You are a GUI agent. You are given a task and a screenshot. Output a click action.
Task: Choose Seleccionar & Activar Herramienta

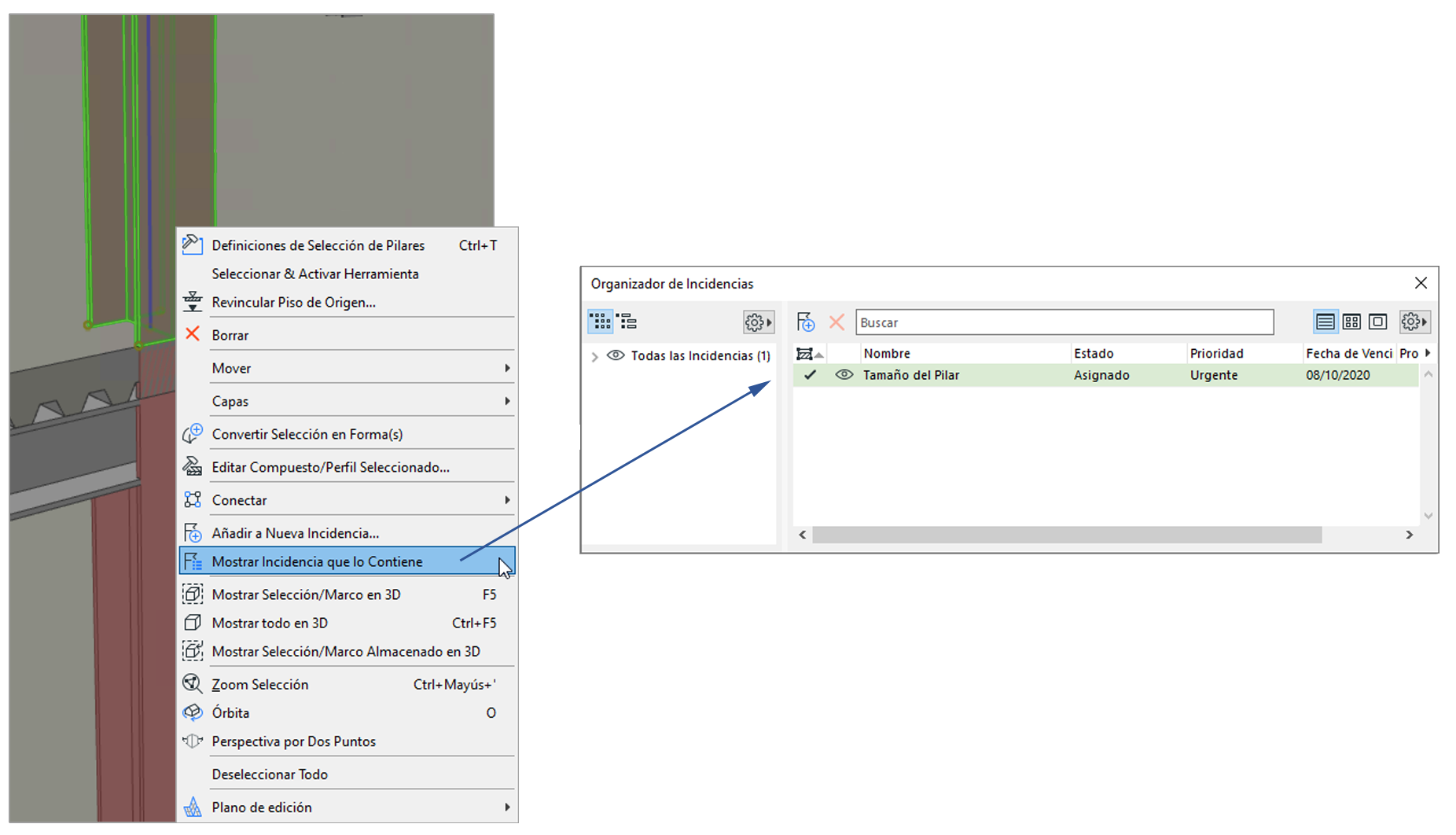(315, 274)
